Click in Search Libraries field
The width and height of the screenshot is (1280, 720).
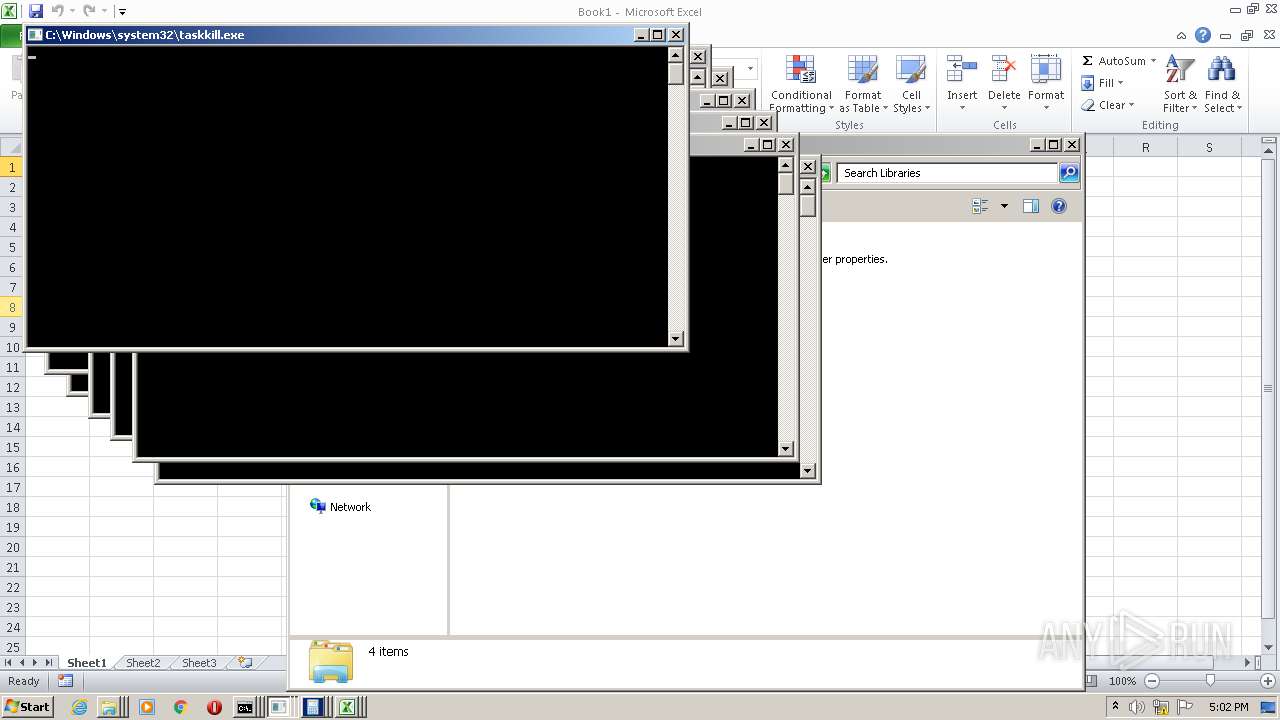948,173
